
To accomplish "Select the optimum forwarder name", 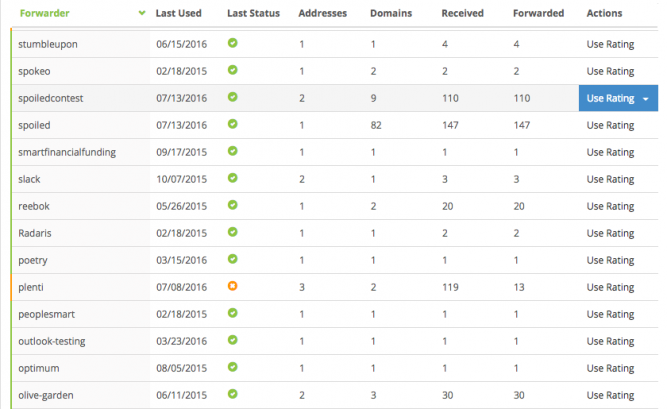I will pos(38,368).
